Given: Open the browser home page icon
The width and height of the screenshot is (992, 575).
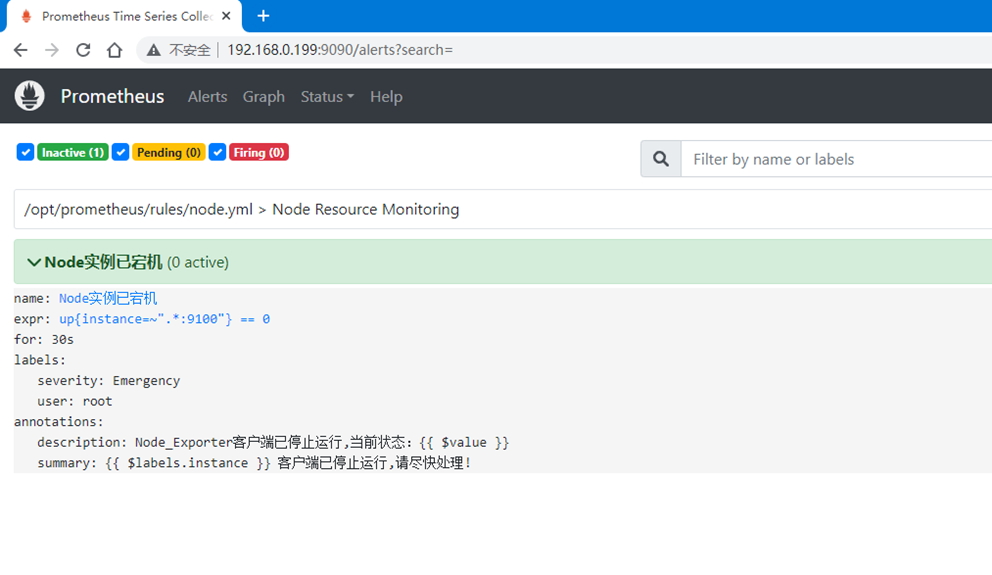Looking at the screenshot, I should [115, 50].
